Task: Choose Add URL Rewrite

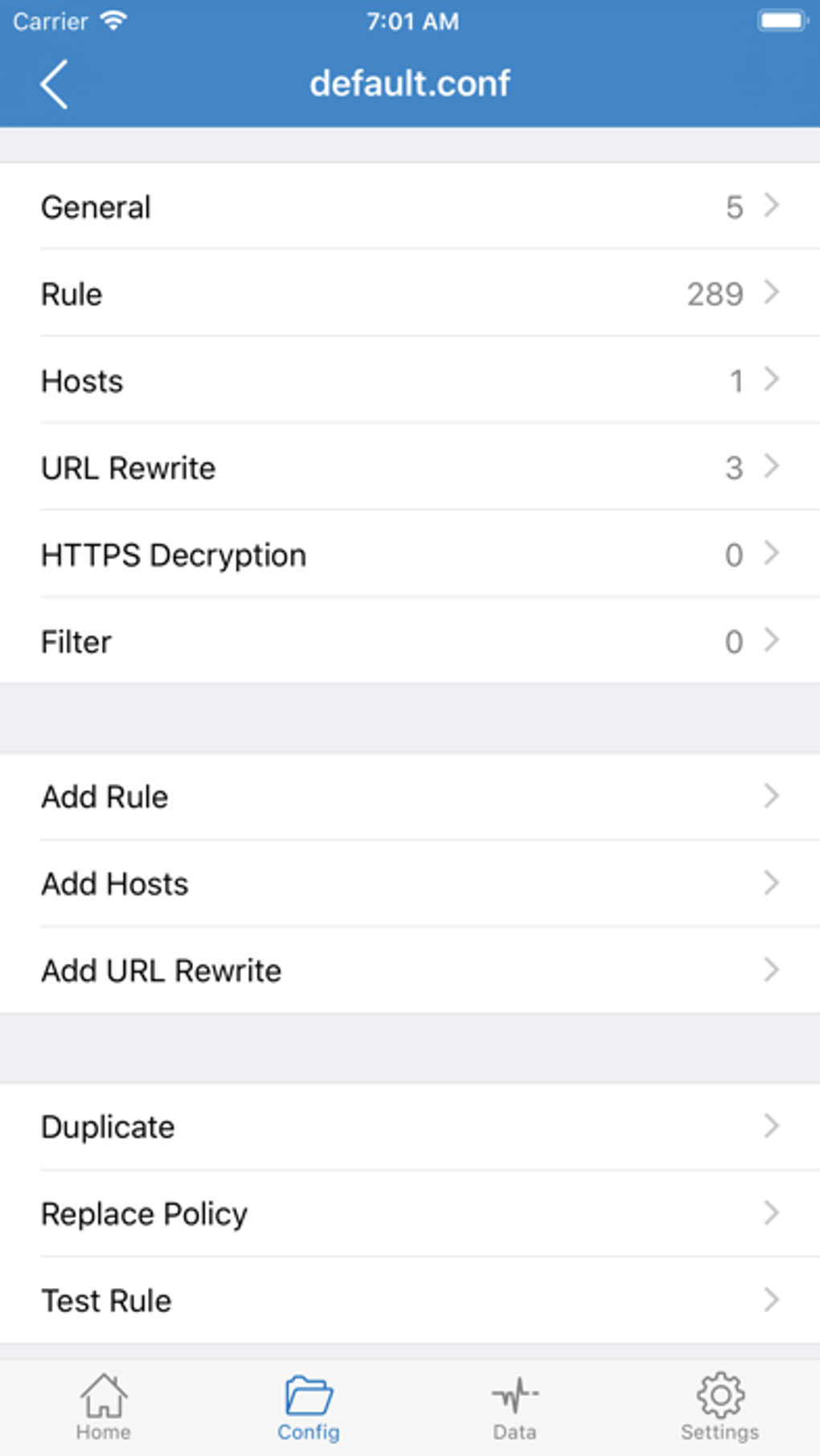Action: (410, 970)
